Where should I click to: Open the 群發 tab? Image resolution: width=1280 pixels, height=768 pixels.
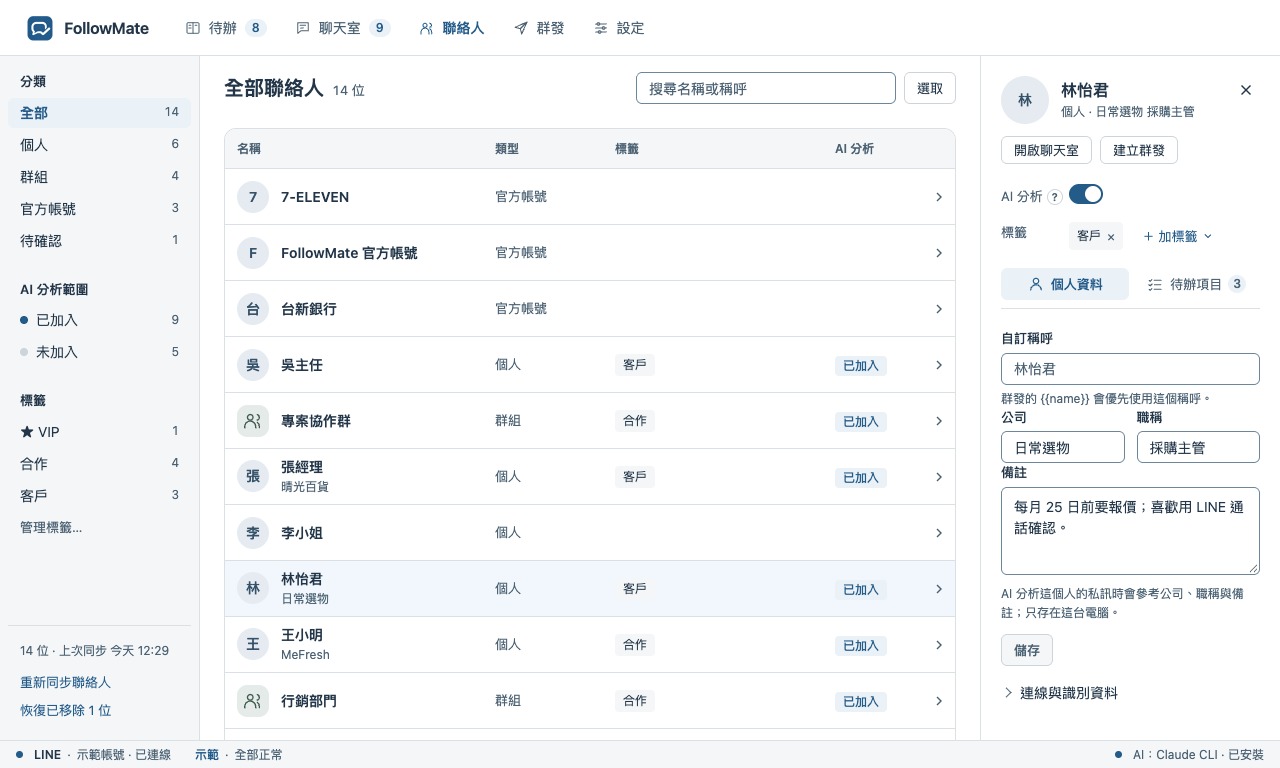[539, 28]
